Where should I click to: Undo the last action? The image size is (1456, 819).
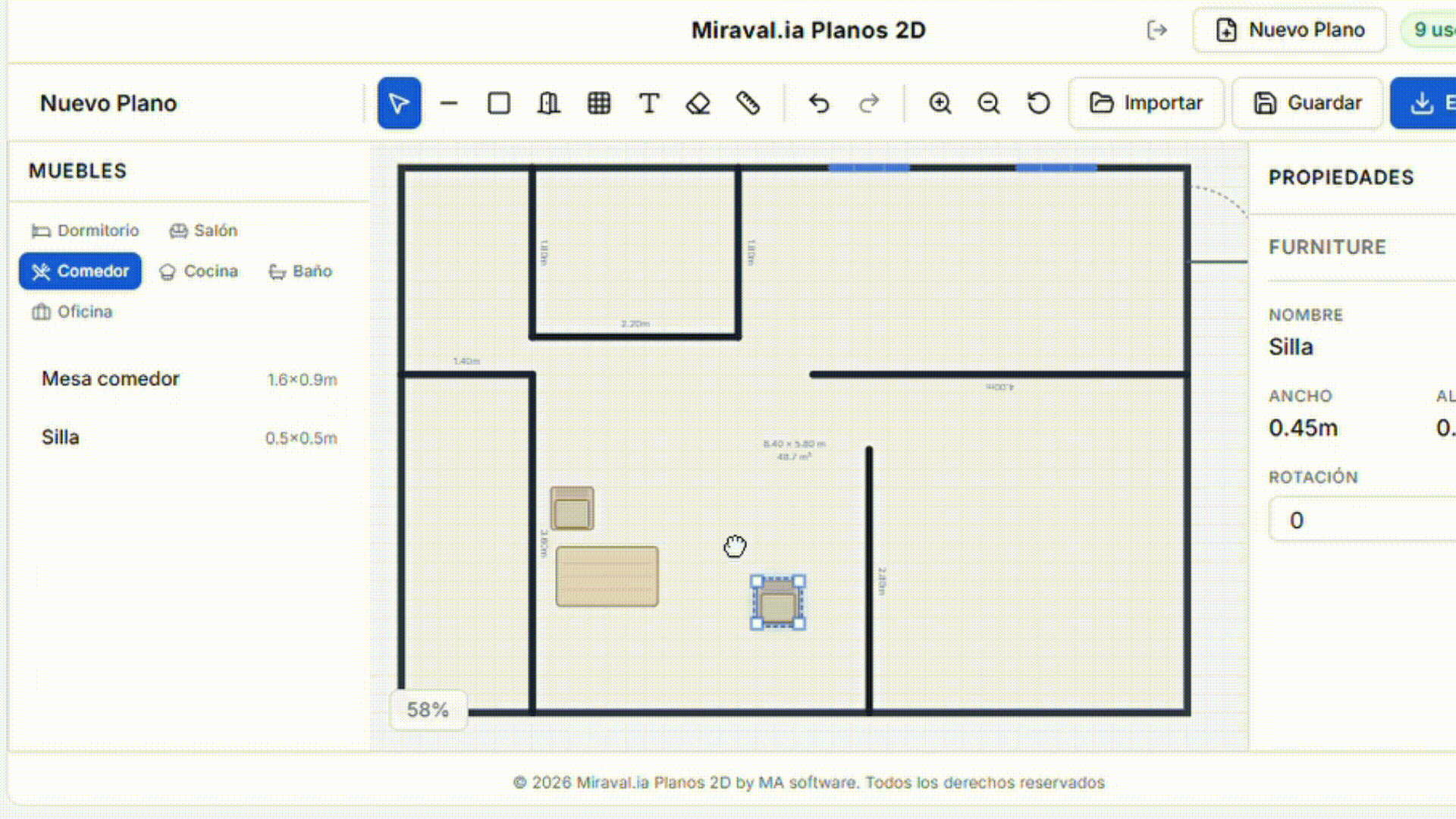click(819, 103)
